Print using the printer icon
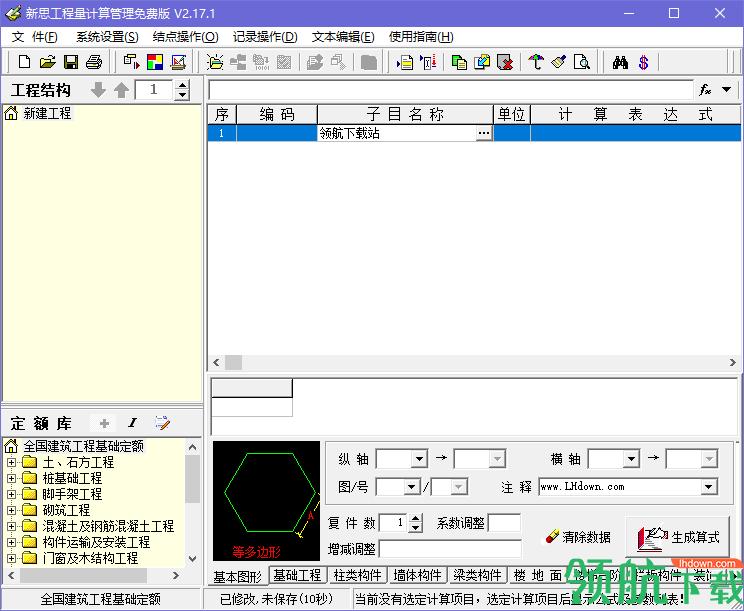This screenshot has width=744, height=611. coord(94,62)
